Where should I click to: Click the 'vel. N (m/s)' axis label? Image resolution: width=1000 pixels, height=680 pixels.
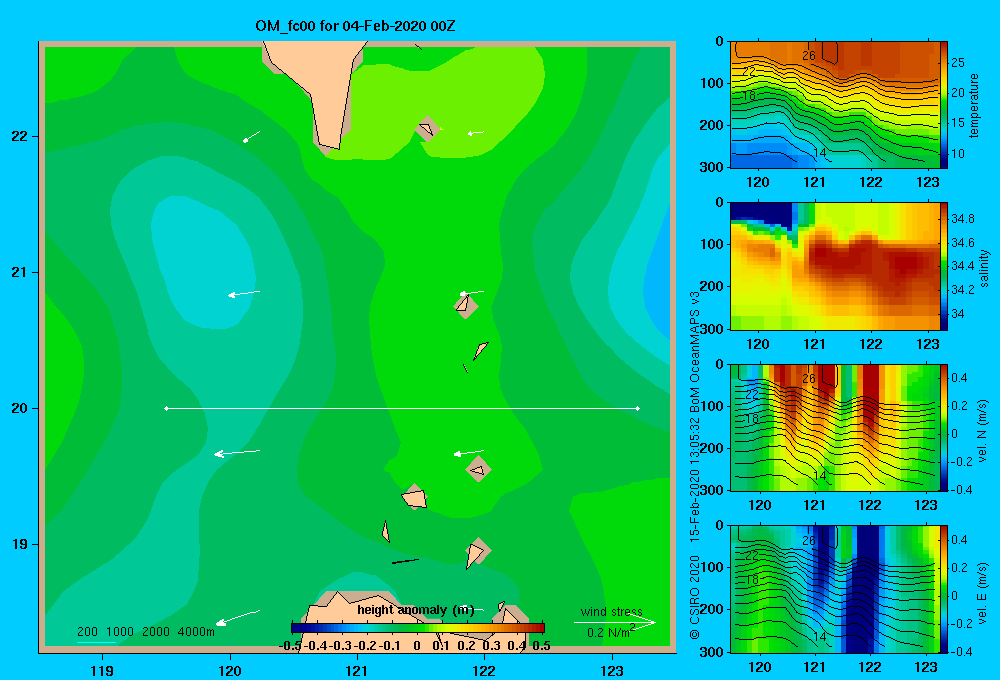pyautogui.click(x=982, y=431)
